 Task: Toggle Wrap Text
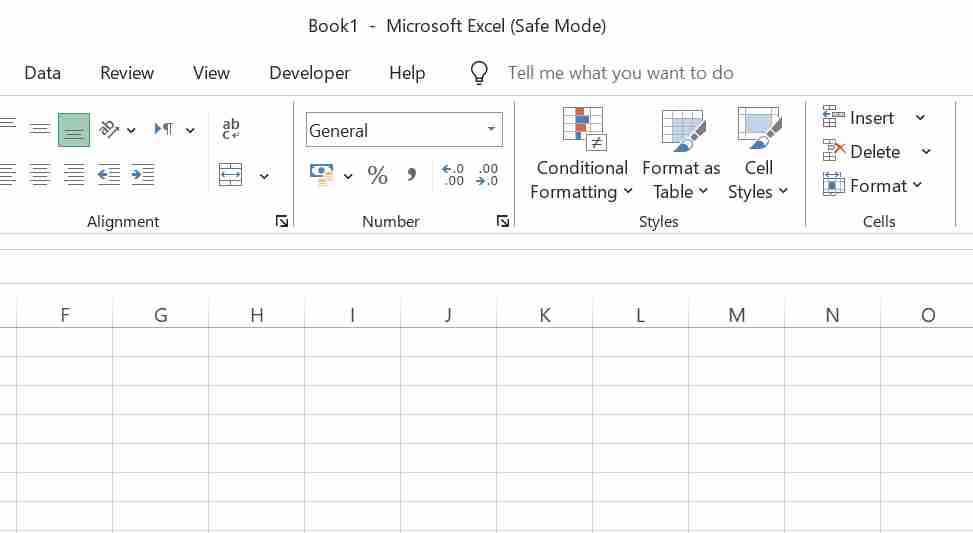pos(231,129)
